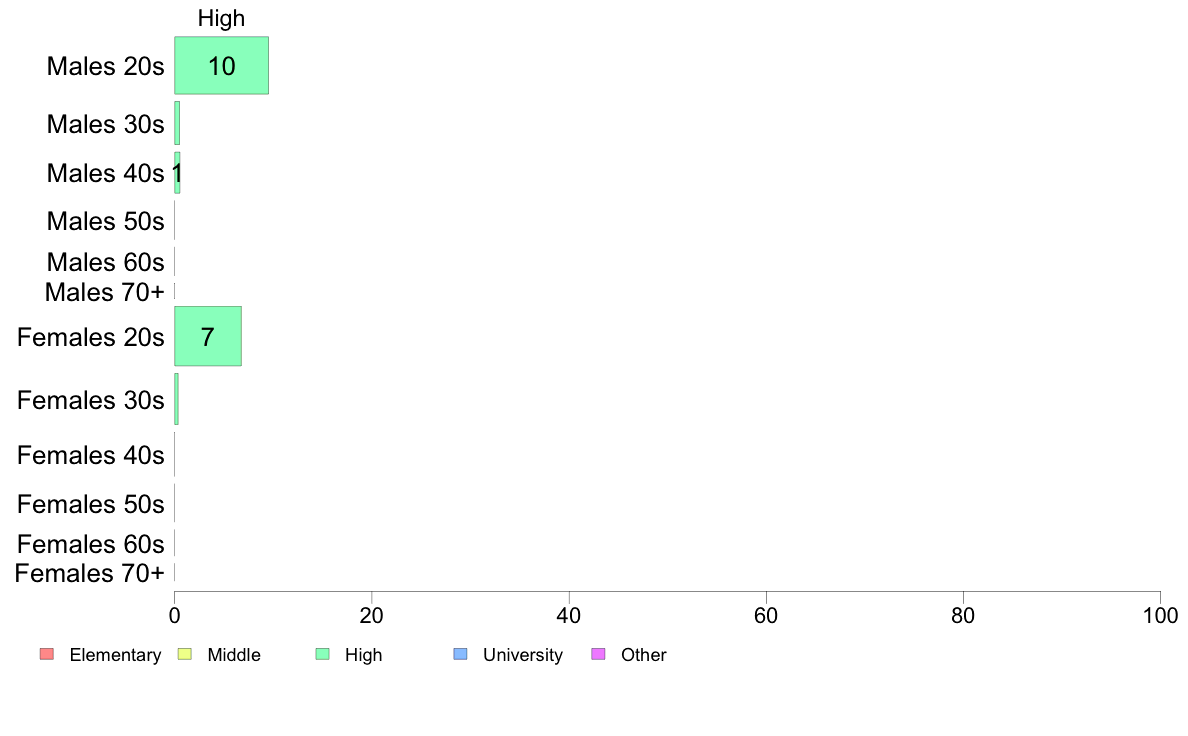
Task: Click the Males 40s bar labeled 1
Action: point(177,173)
